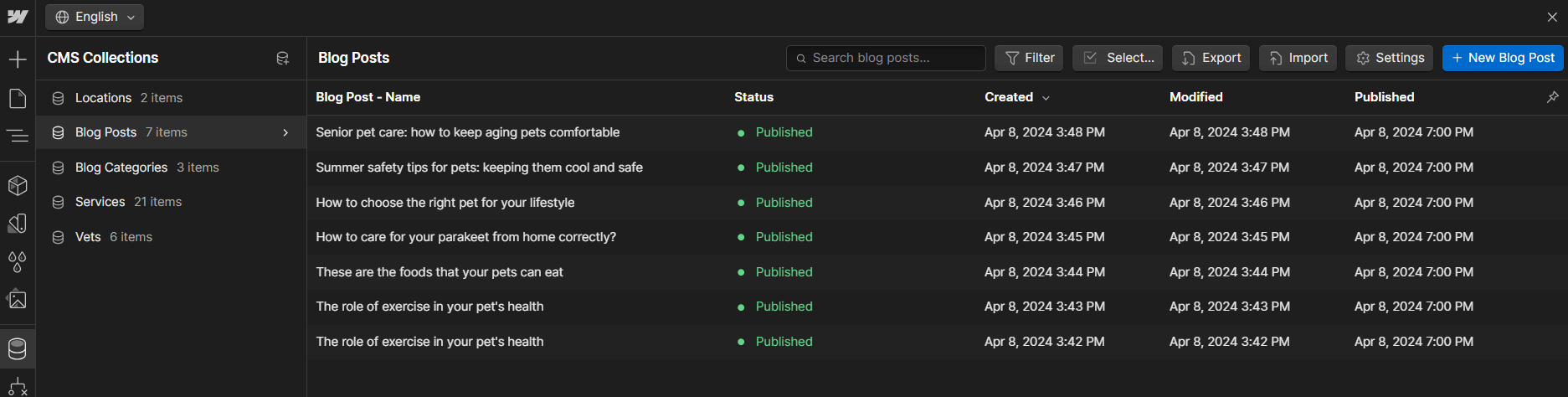This screenshot has width=1568, height=397.
Task: Open These are the foods post
Action: pyautogui.click(x=439, y=272)
